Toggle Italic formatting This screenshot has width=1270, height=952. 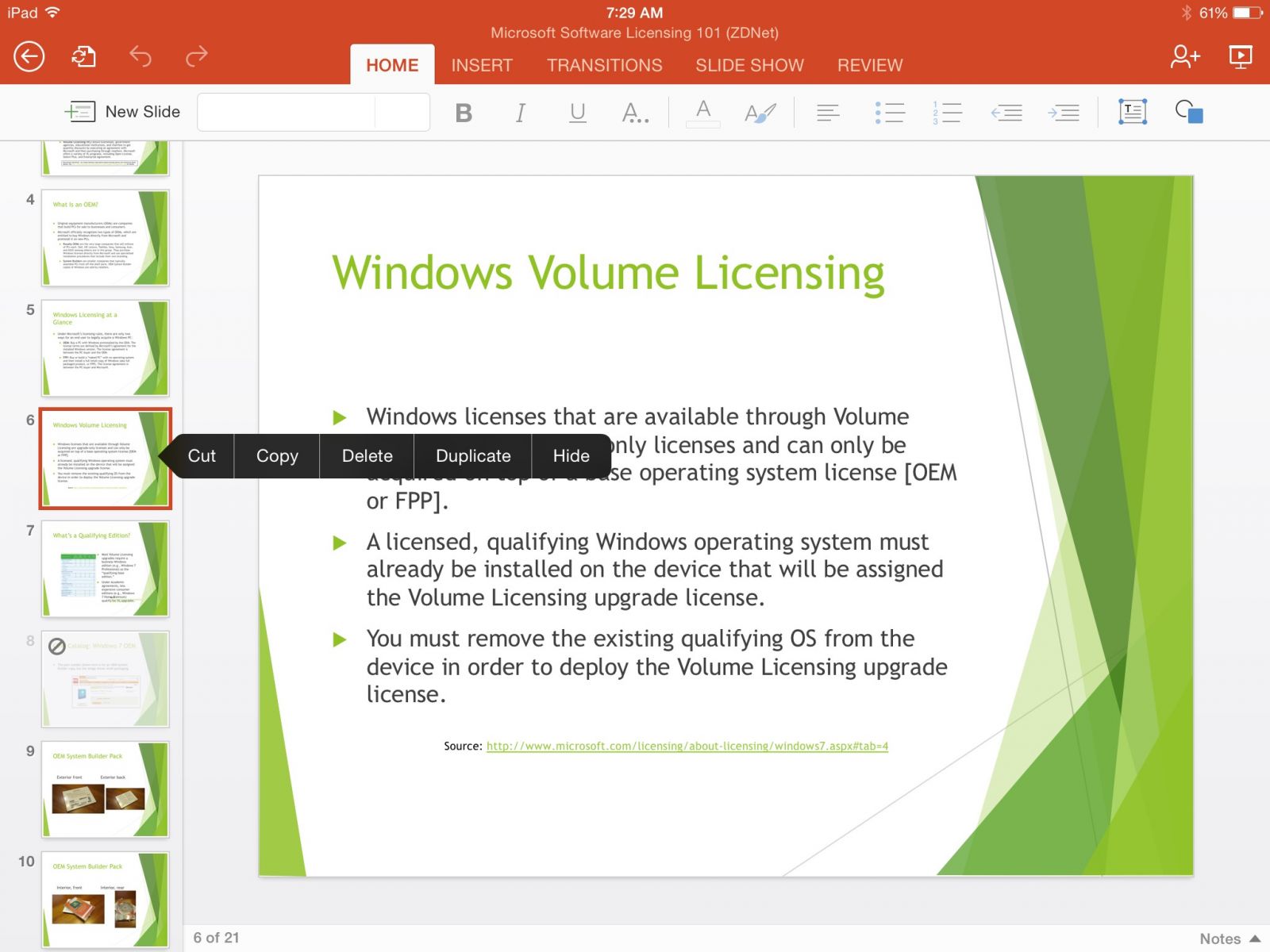pyautogui.click(x=521, y=113)
